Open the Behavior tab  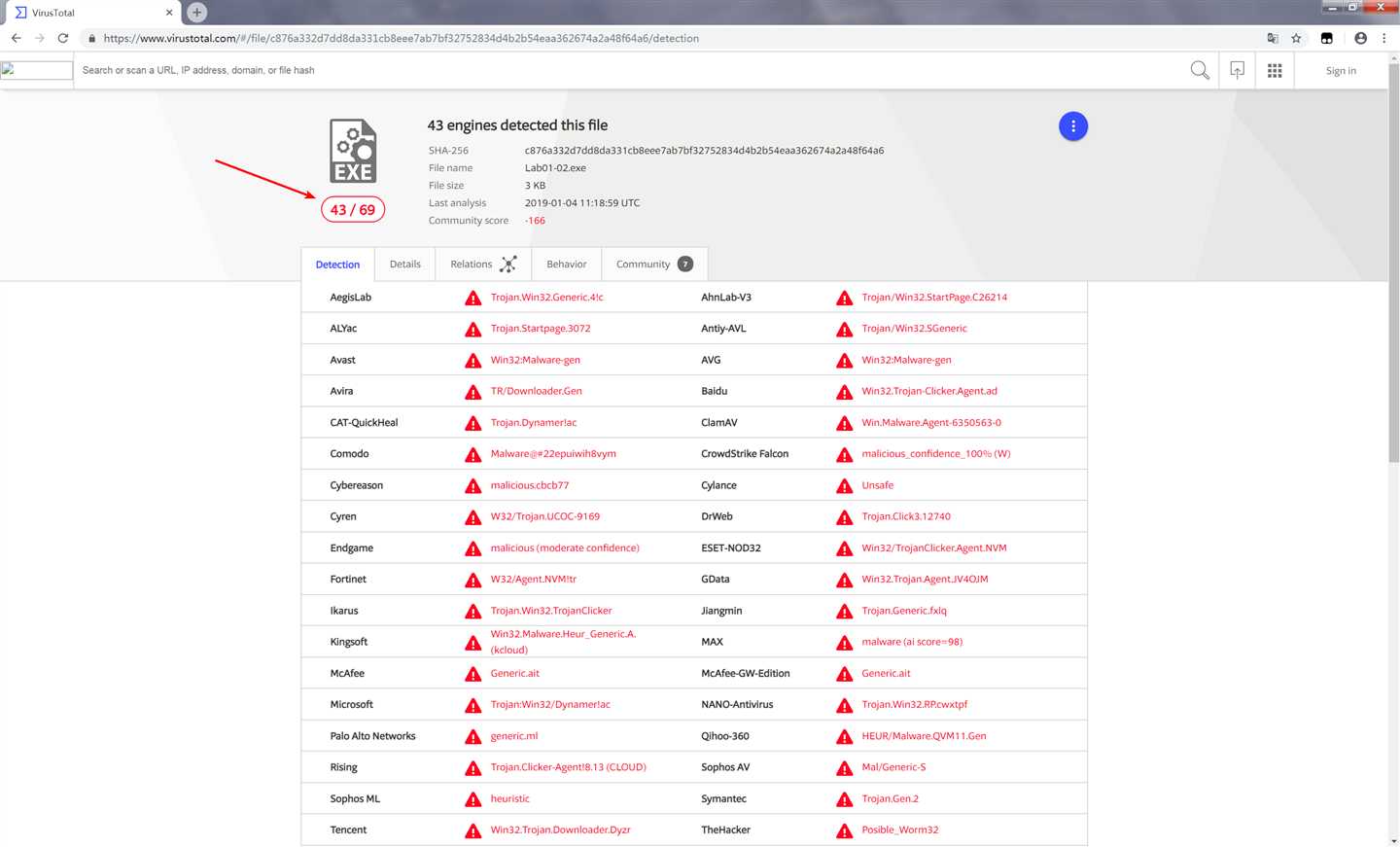pyautogui.click(x=567, y=265)
